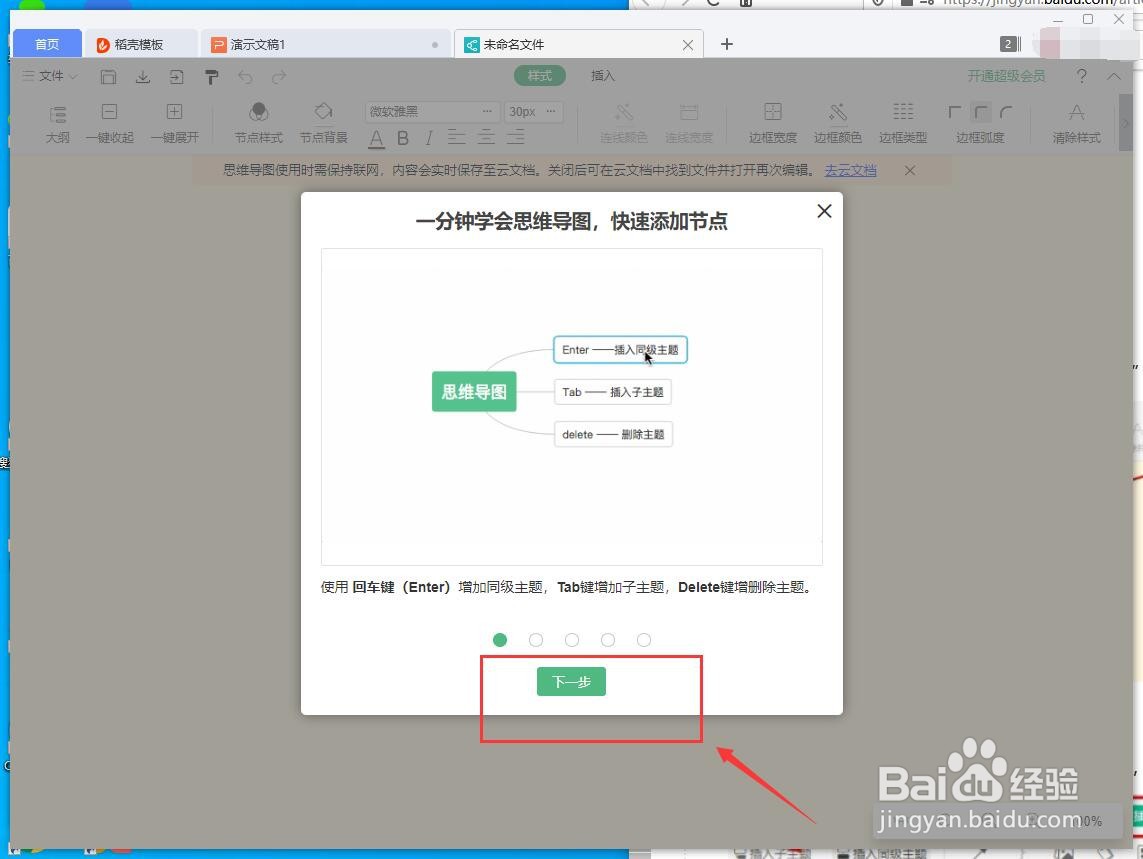
Task: Open the 插入 ribbon tab
Action: pyautogui.click(x=603, y=76)
